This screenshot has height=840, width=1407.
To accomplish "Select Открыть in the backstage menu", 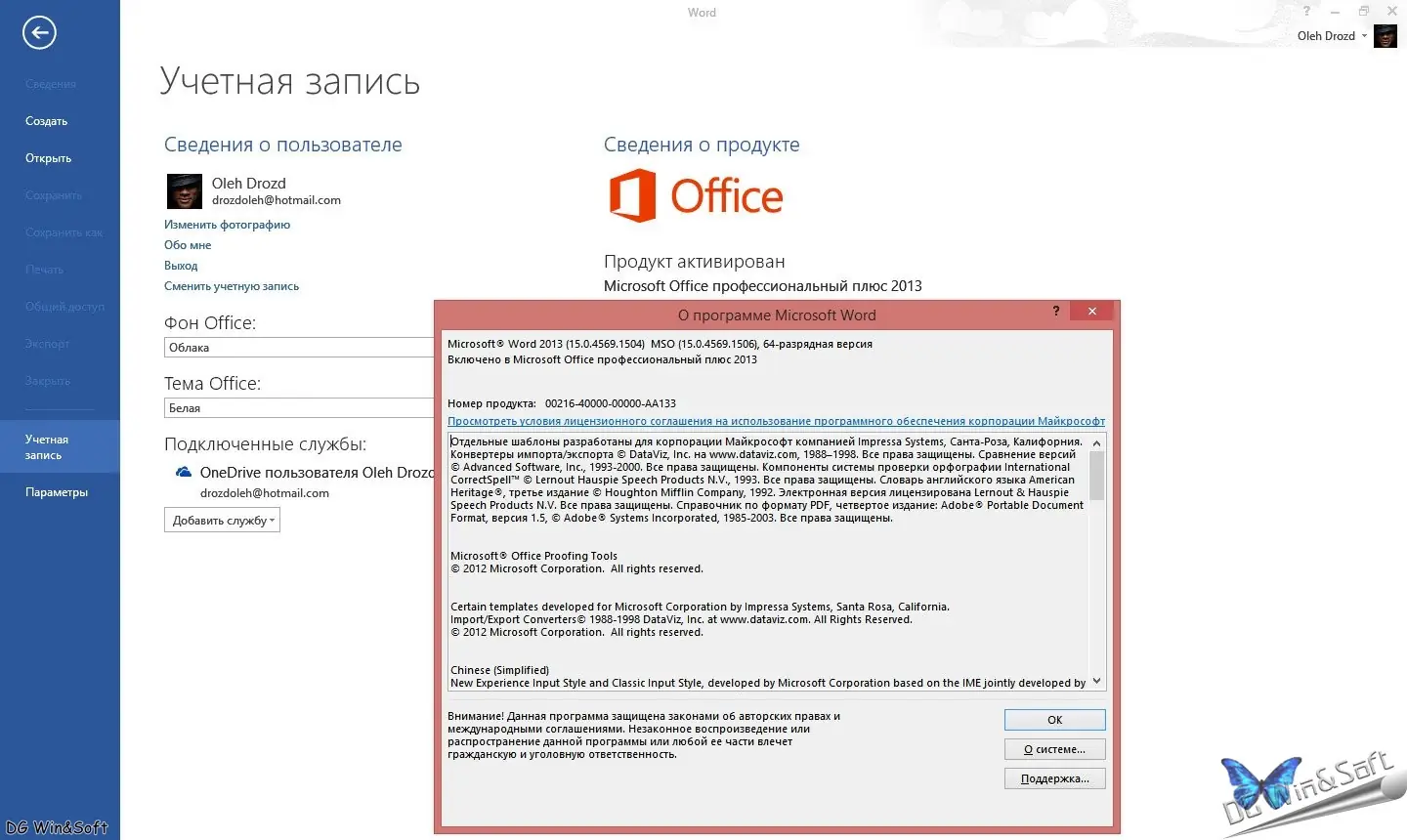I will pos(49,158).
